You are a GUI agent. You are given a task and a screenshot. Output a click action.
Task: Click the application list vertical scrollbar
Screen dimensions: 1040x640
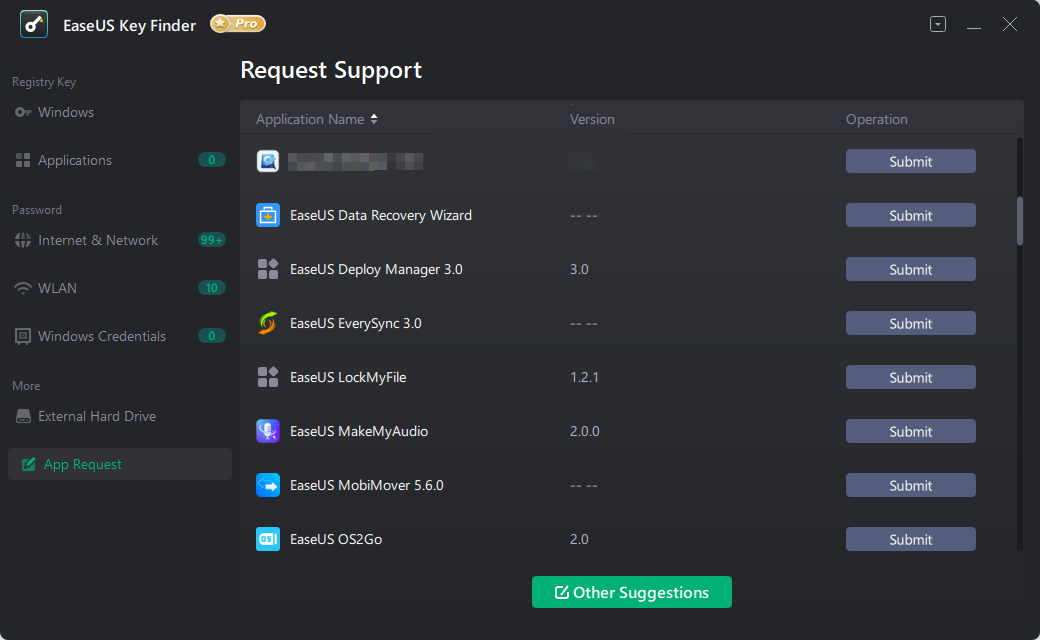coord(1020,220)
